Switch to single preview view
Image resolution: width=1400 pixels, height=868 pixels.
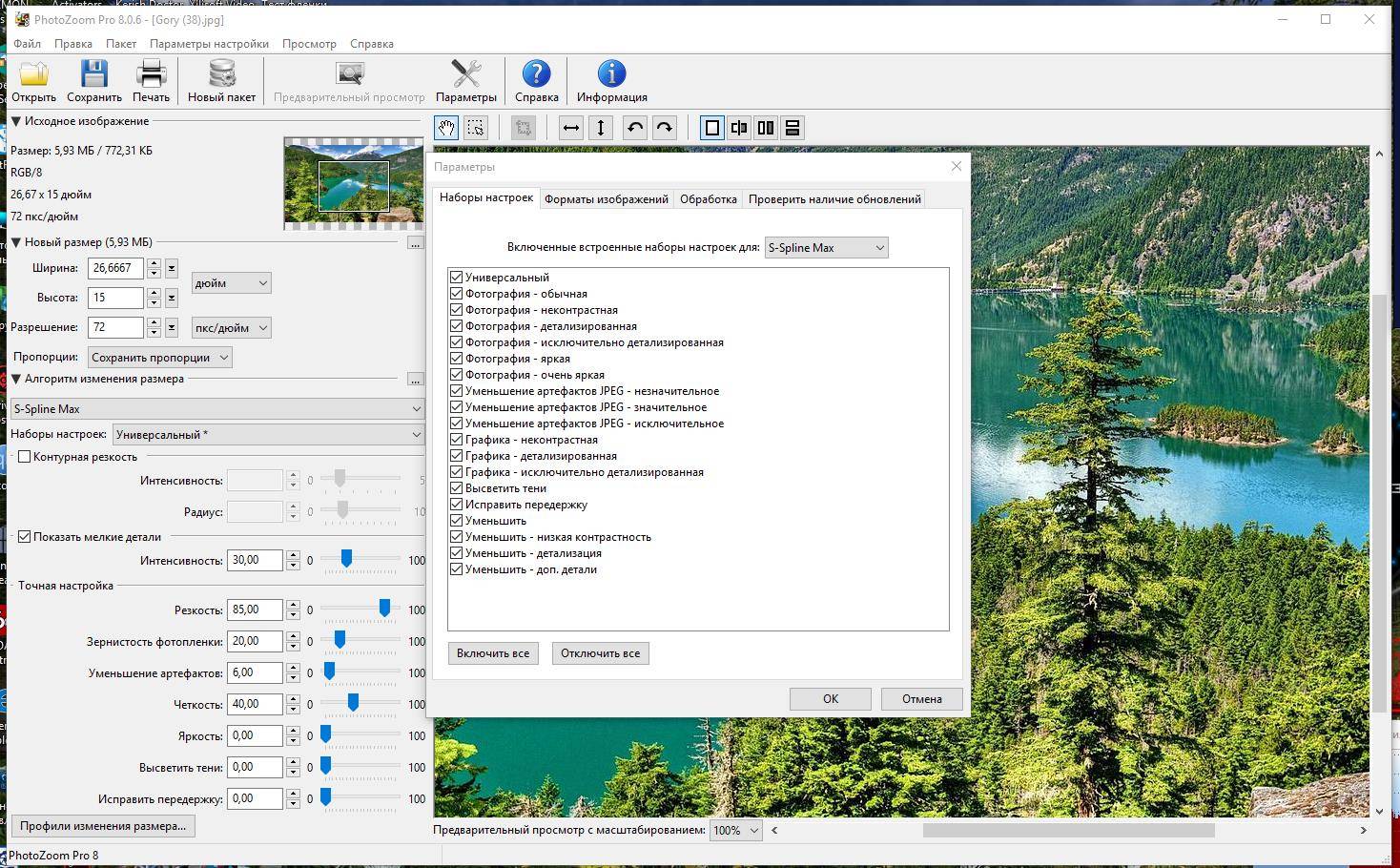click(712, 128)
